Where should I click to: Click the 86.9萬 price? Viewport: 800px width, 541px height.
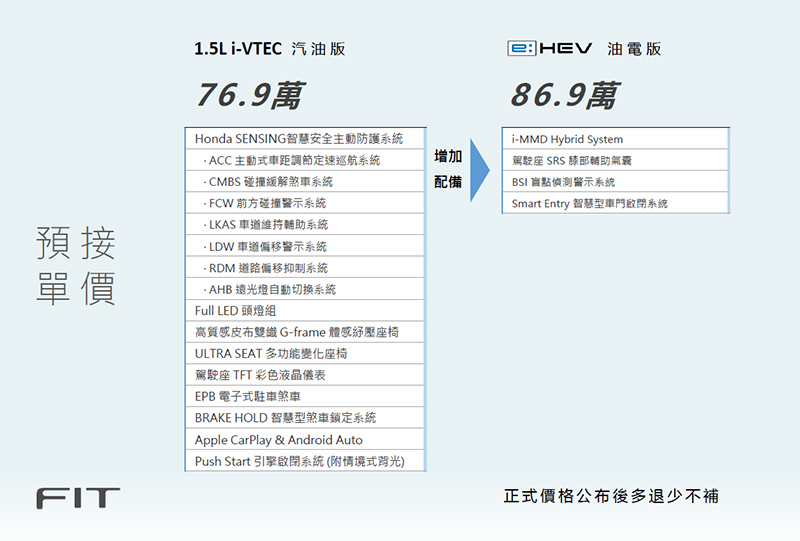coord(565,95)
